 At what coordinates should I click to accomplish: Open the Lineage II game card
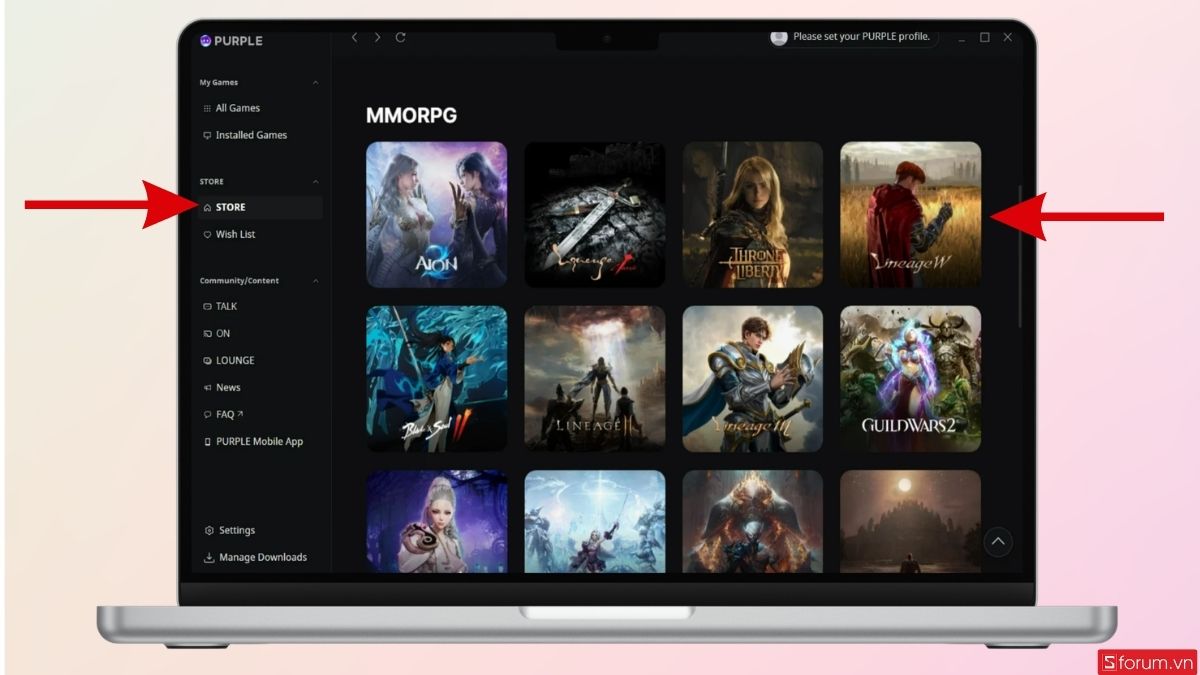click(x=595, y=379)
